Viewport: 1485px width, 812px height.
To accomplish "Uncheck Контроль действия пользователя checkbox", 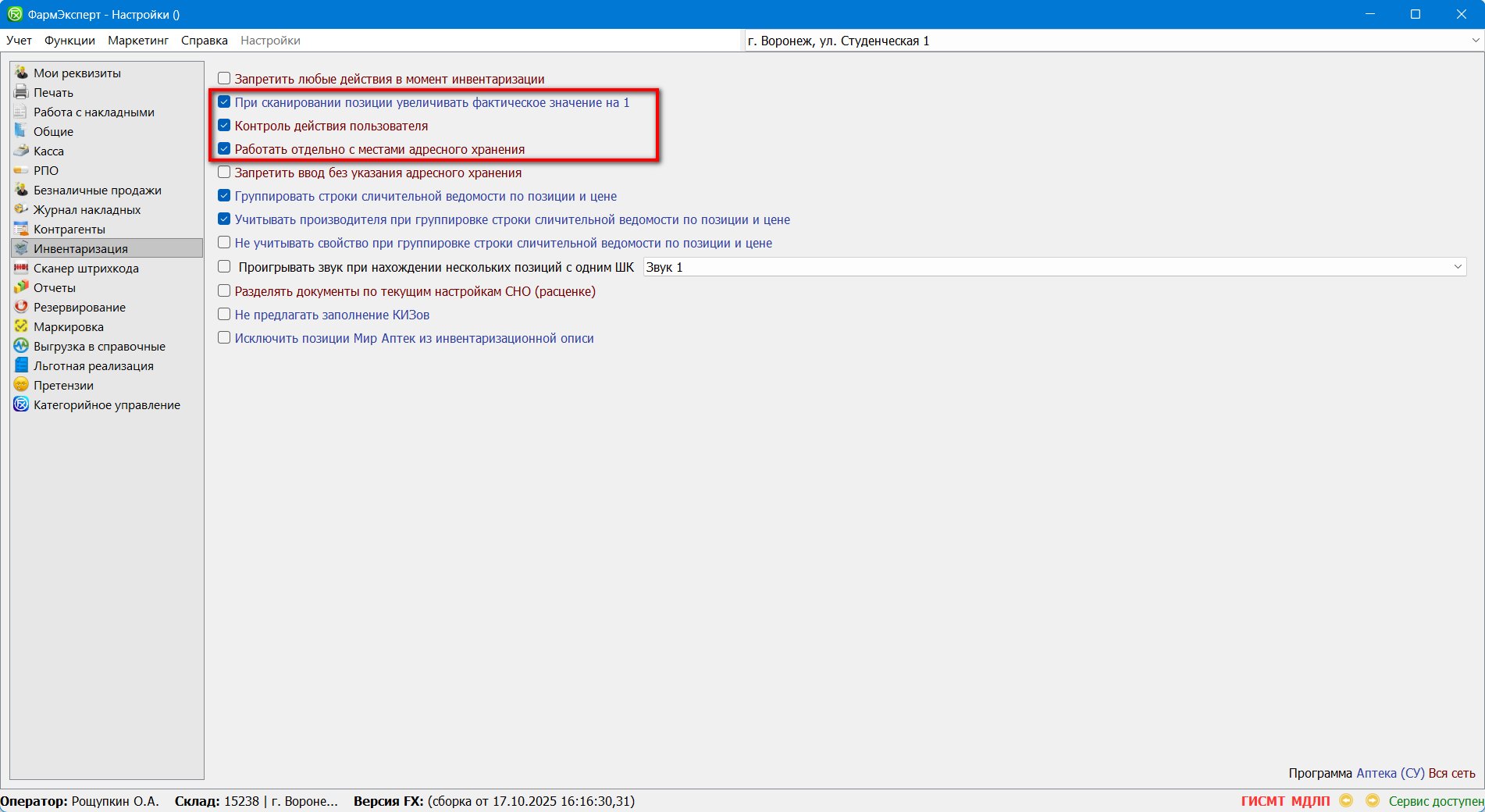I will pyautogui.click(x=224, y=126).
